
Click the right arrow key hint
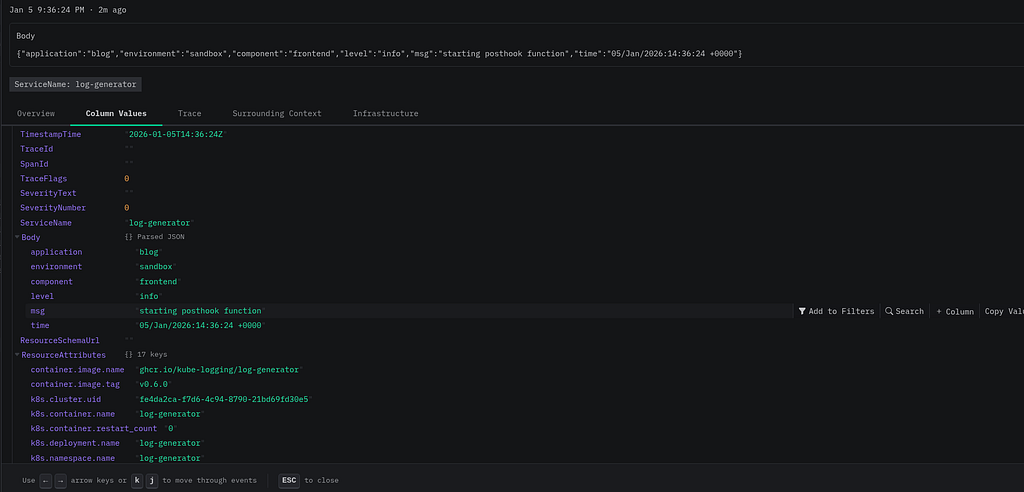pos(60,480)
